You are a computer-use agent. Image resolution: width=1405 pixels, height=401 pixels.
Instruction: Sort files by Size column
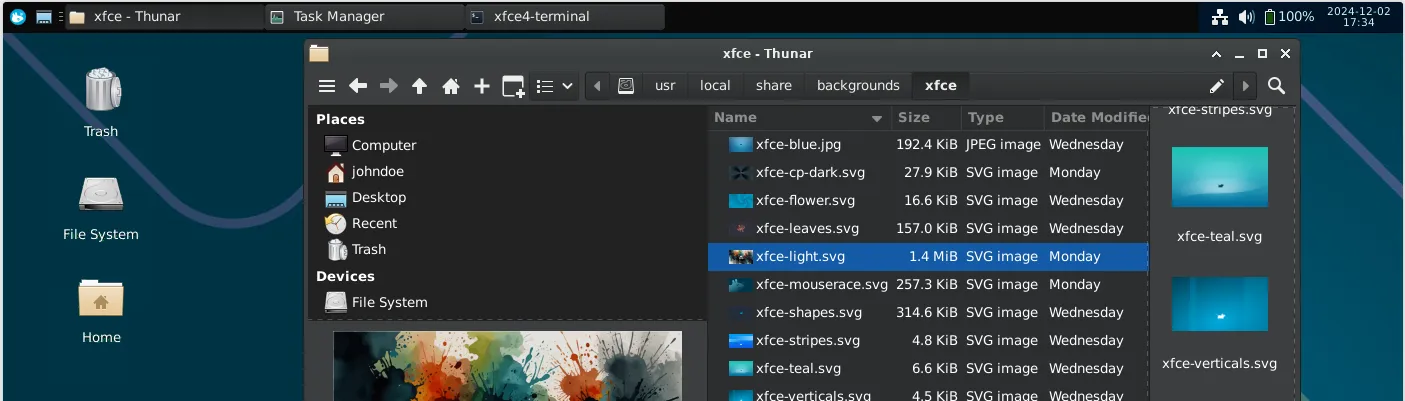tap(926, 118)
